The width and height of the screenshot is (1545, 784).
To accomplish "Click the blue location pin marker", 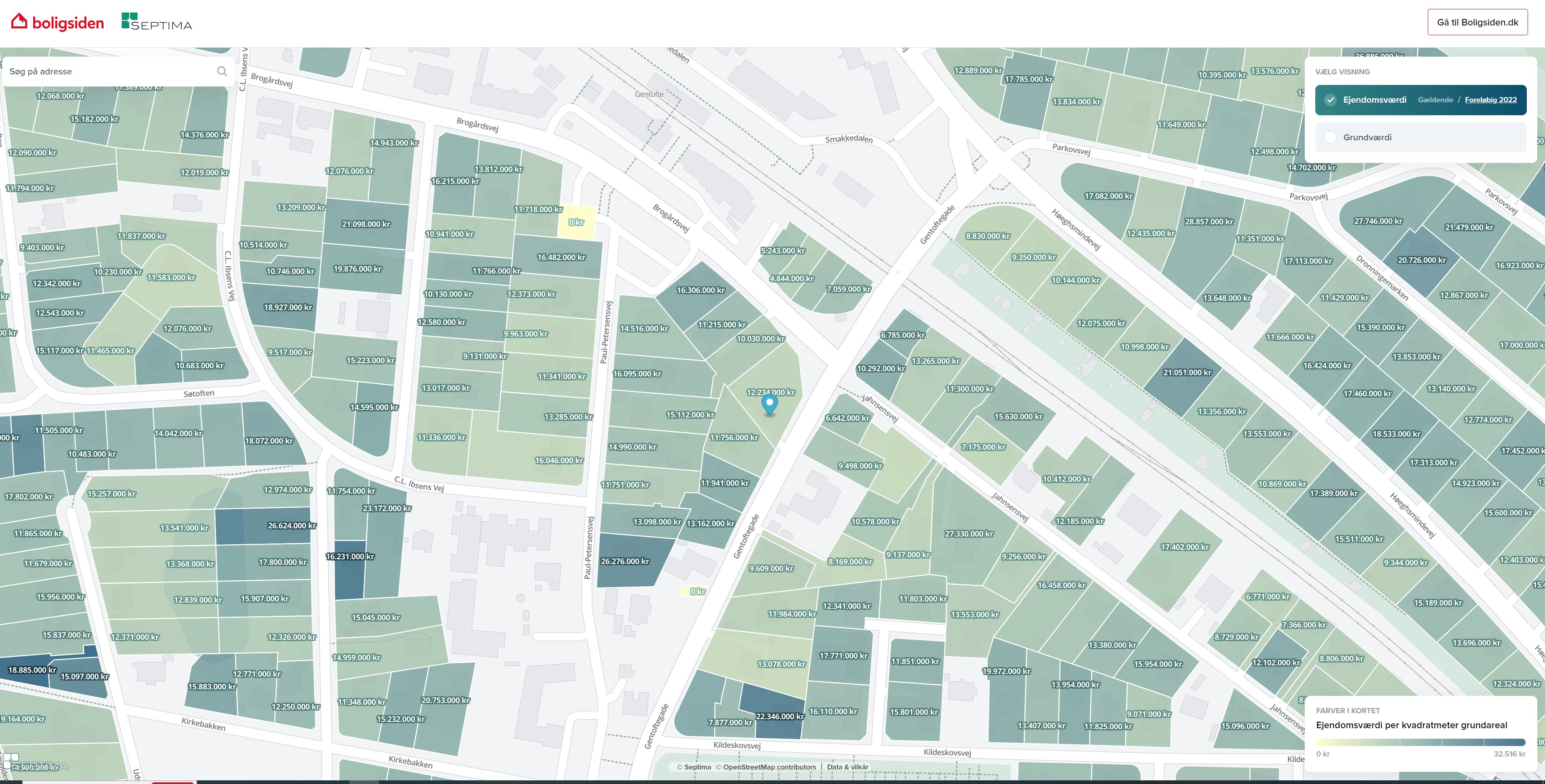I will click(769, 404).
